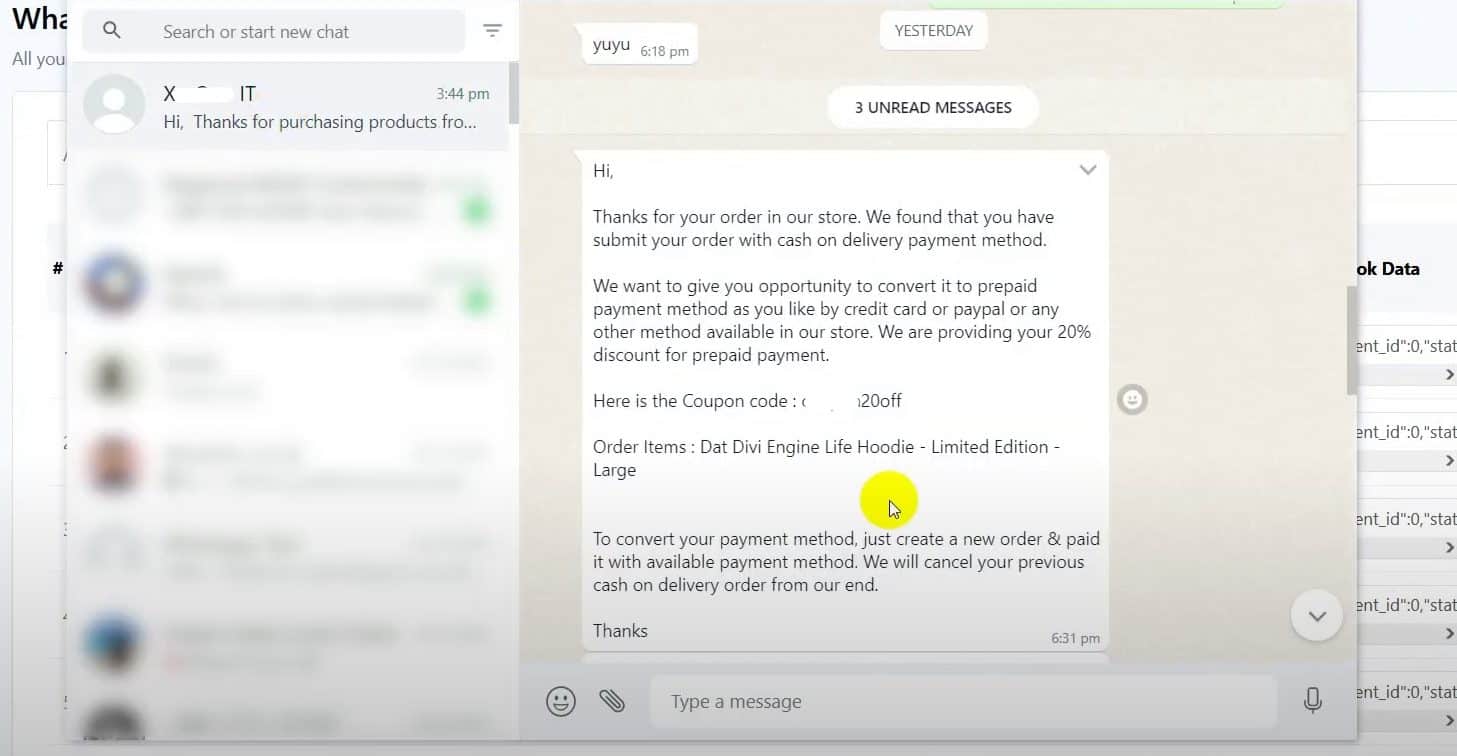The width and height of the screenshot is (1457, 756).
Task: Click the paperclip attach icon
Action: pos(612,701)
